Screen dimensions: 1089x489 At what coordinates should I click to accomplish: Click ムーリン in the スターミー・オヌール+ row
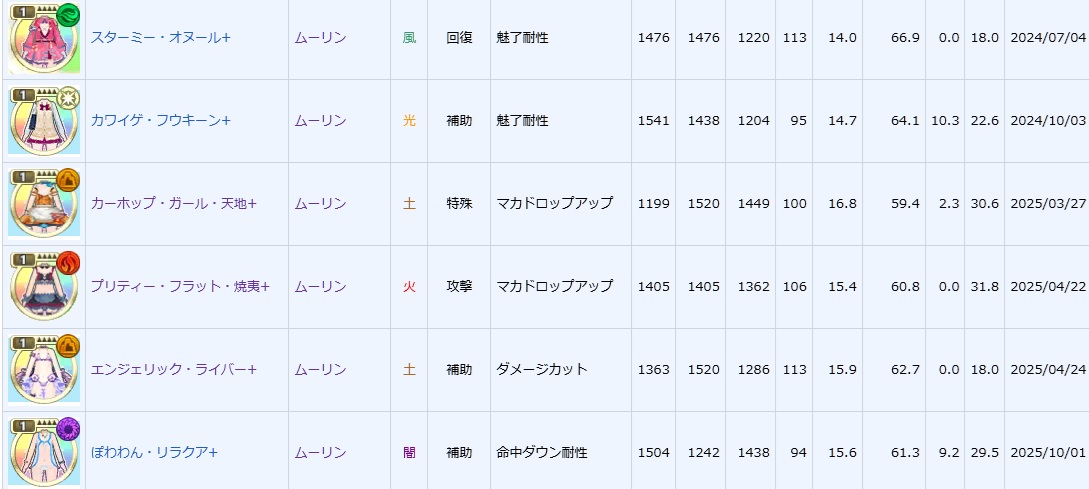(320, 38)
